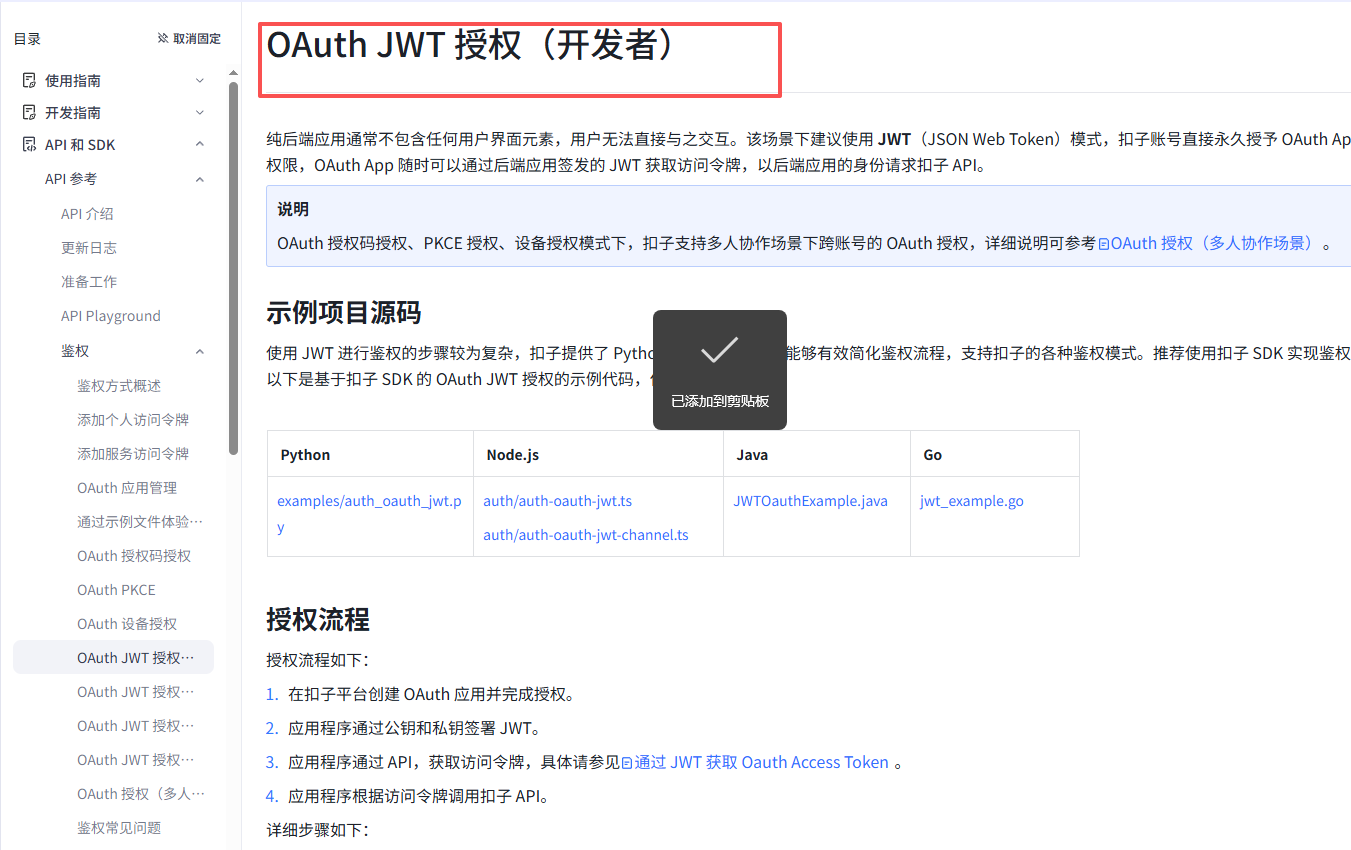Open the examples/auth_oauth_jwt.py Python link
Viewport: 1351px width, 850px height.
pyautogui.click(x=369, y=513)
